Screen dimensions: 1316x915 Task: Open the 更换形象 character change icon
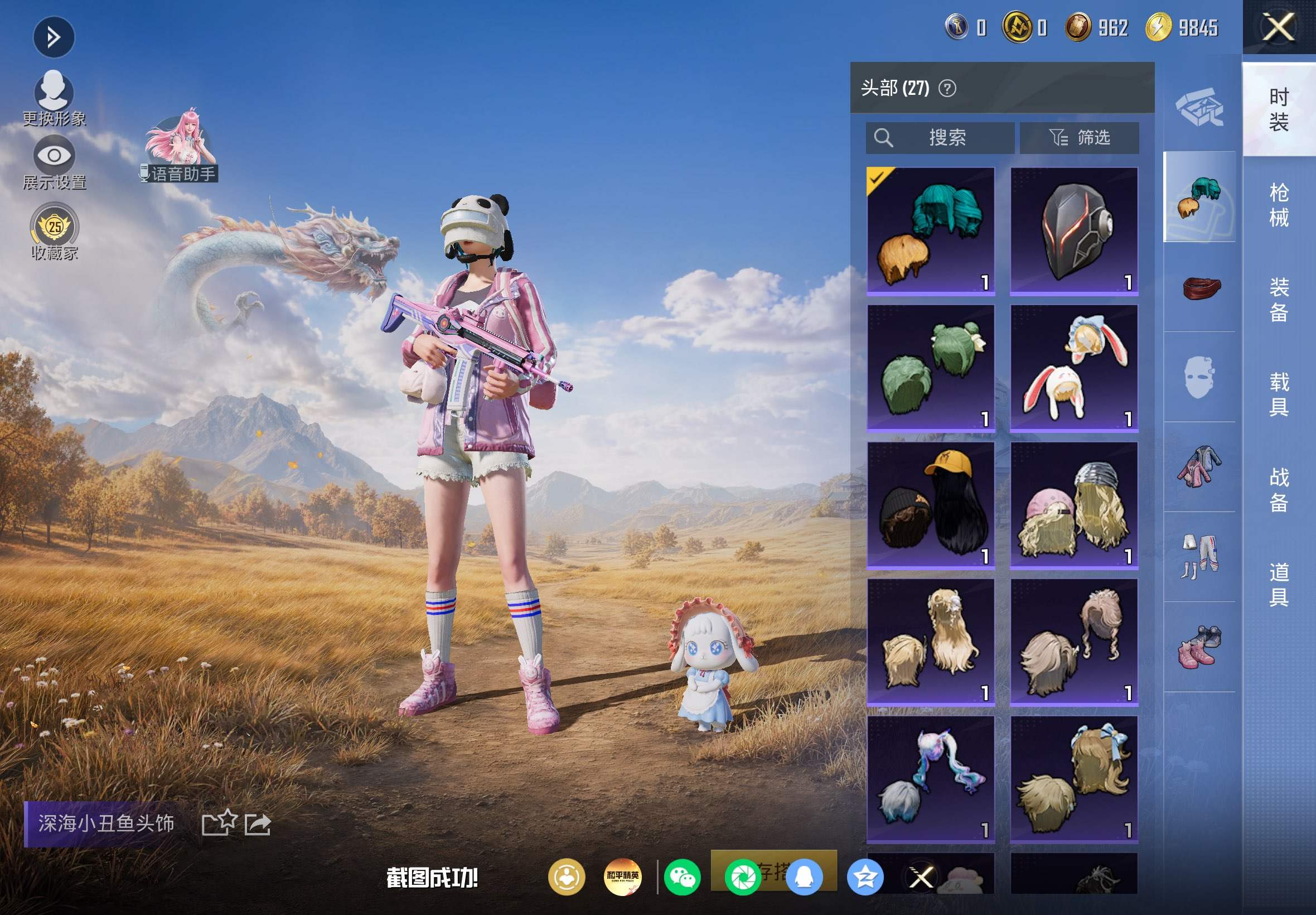click(54, 98)
